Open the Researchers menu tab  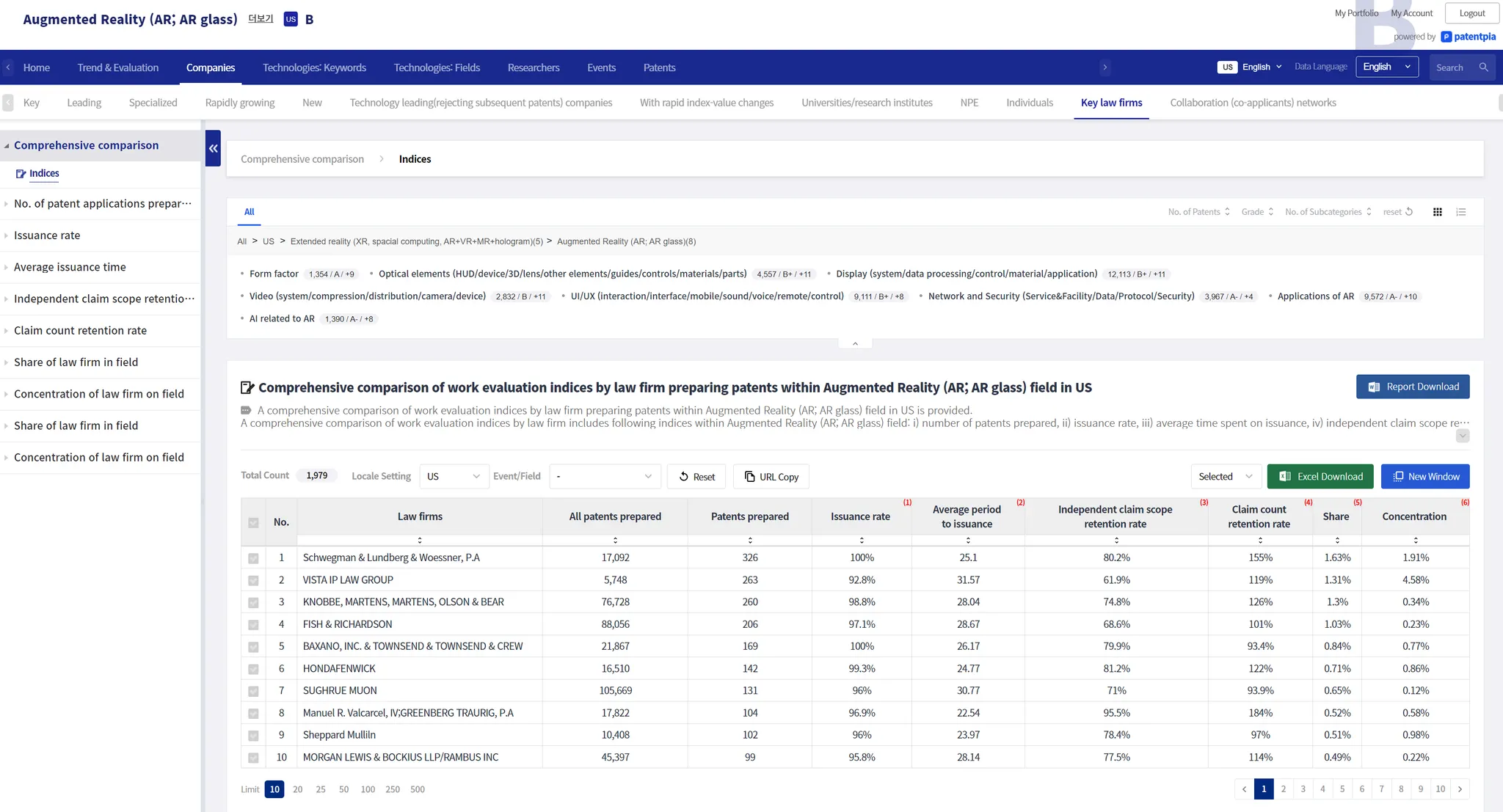(533, 67)
